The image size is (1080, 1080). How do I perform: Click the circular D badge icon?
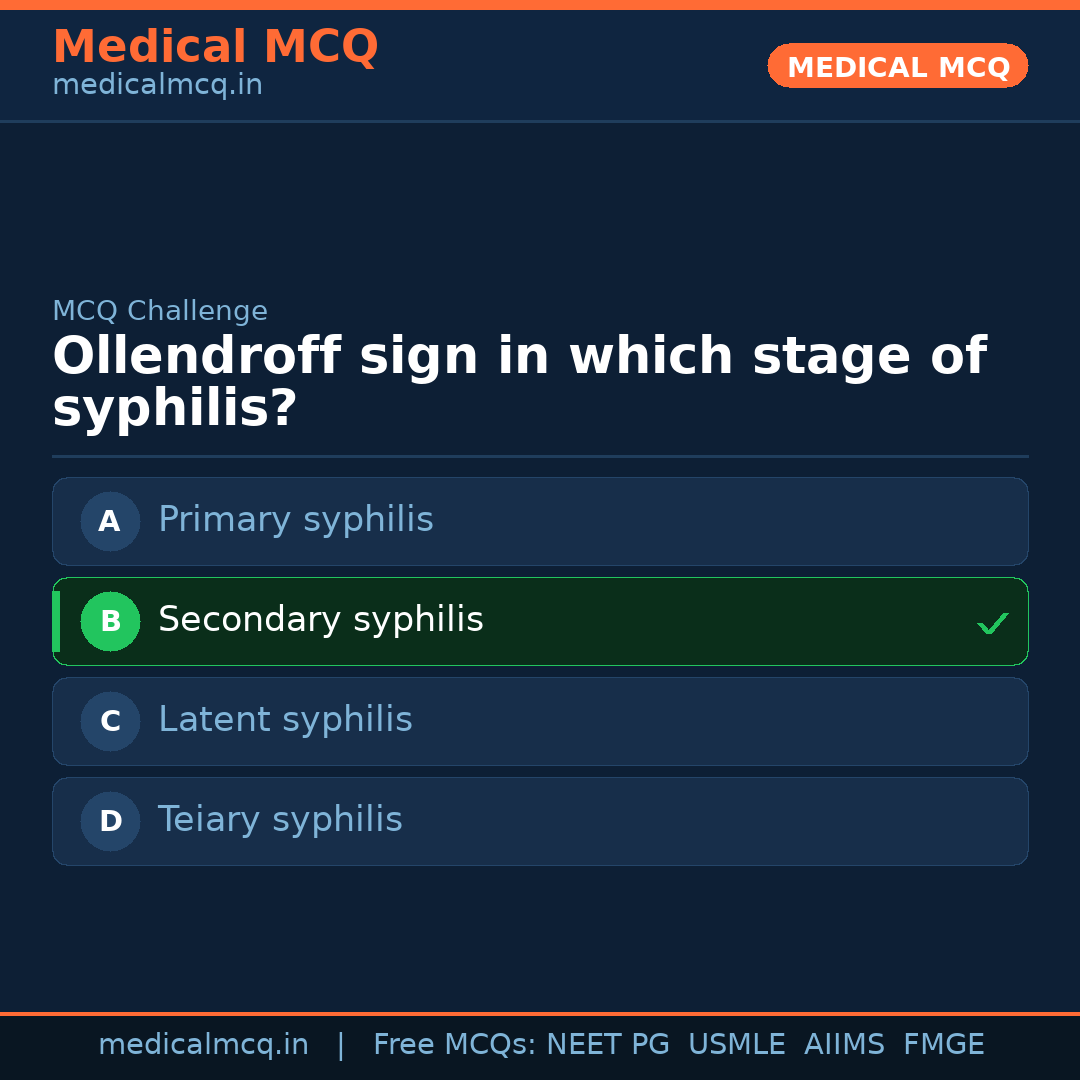(110, 821)
